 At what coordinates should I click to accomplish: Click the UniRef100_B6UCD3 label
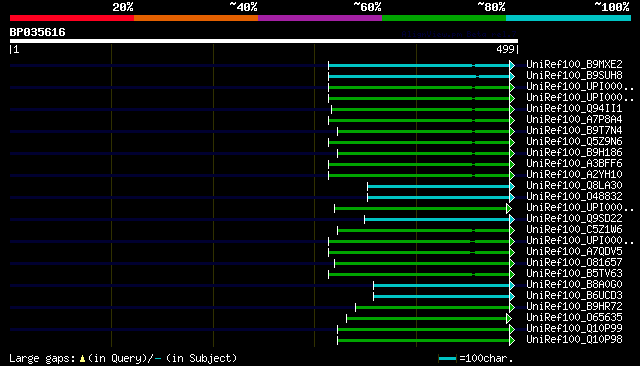pyautogui.click(x=574, y=296)
